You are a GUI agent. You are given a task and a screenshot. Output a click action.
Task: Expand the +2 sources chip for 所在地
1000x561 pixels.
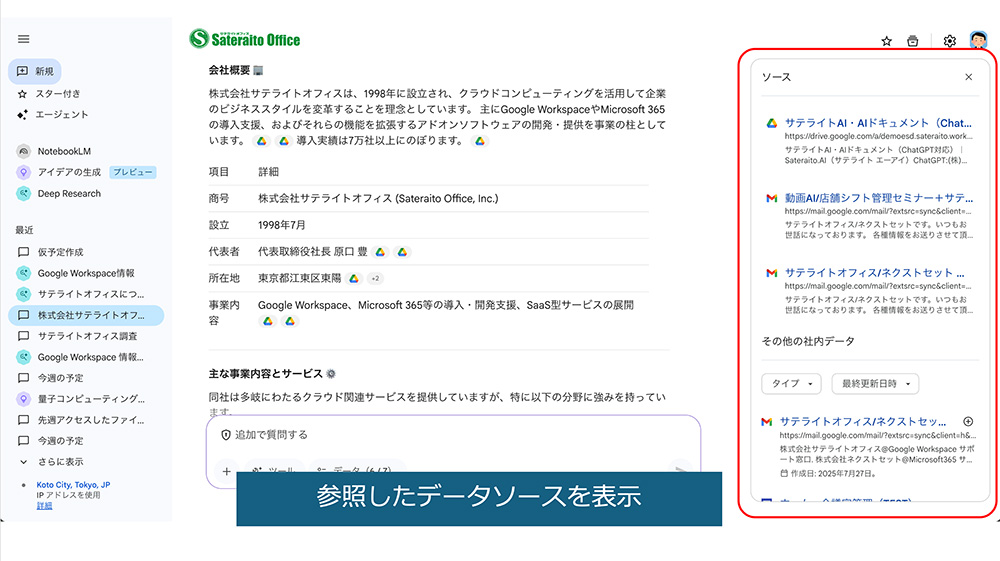pos(375,278)
